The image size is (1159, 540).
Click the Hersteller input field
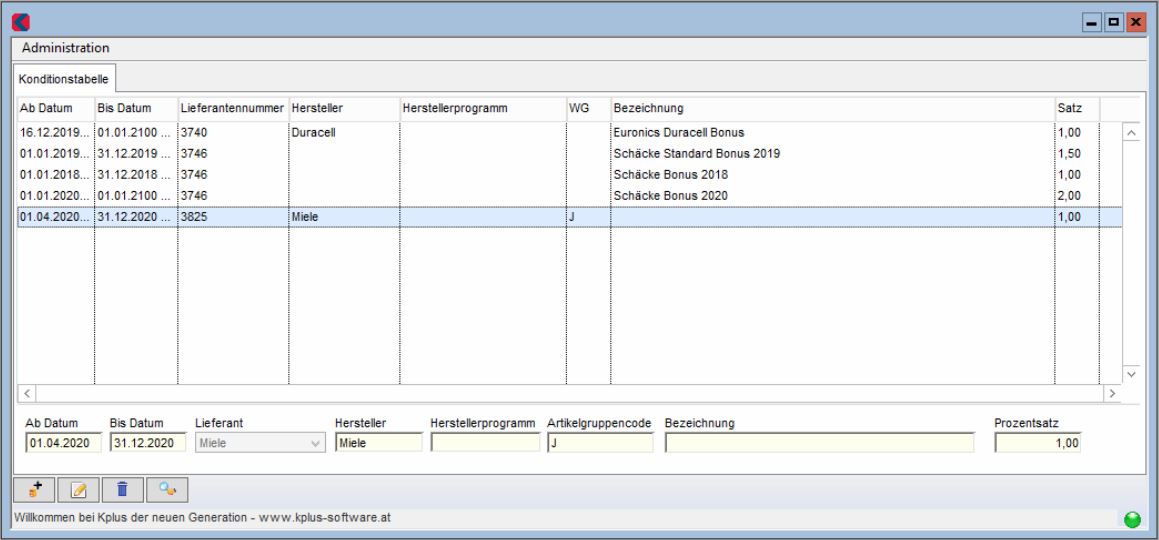pos(378,443)
